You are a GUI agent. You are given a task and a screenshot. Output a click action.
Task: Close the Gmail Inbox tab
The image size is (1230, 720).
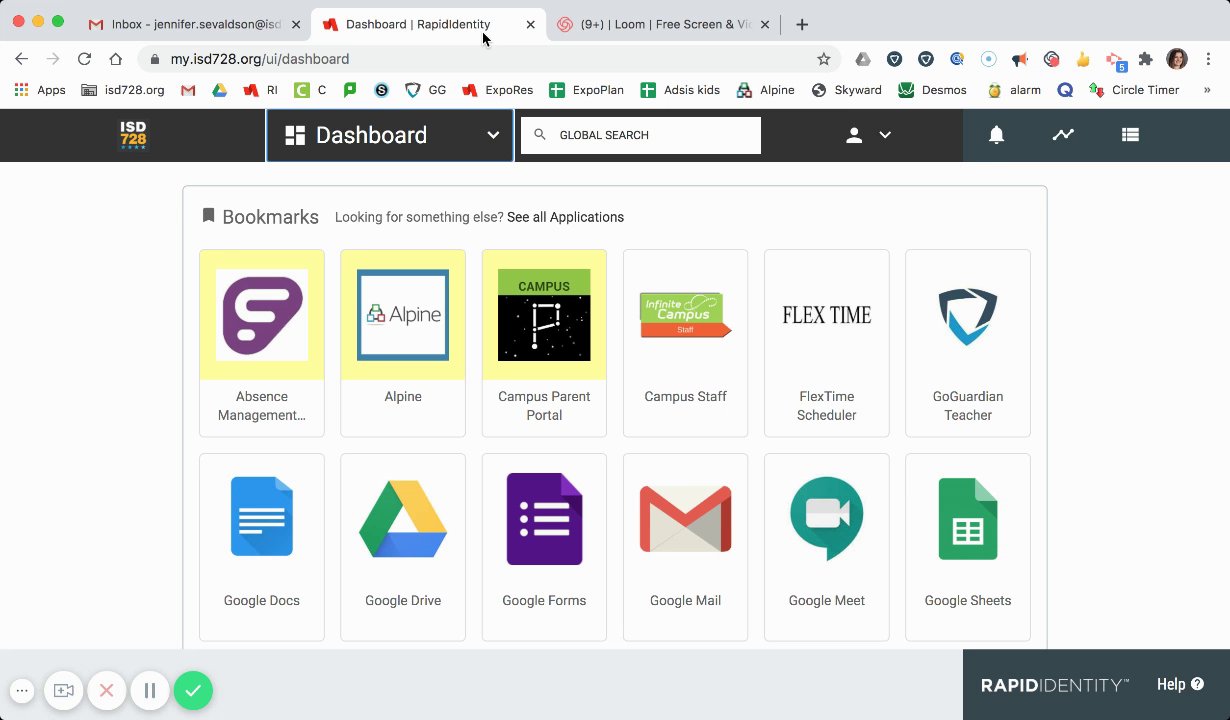click(x=295, y=24)
